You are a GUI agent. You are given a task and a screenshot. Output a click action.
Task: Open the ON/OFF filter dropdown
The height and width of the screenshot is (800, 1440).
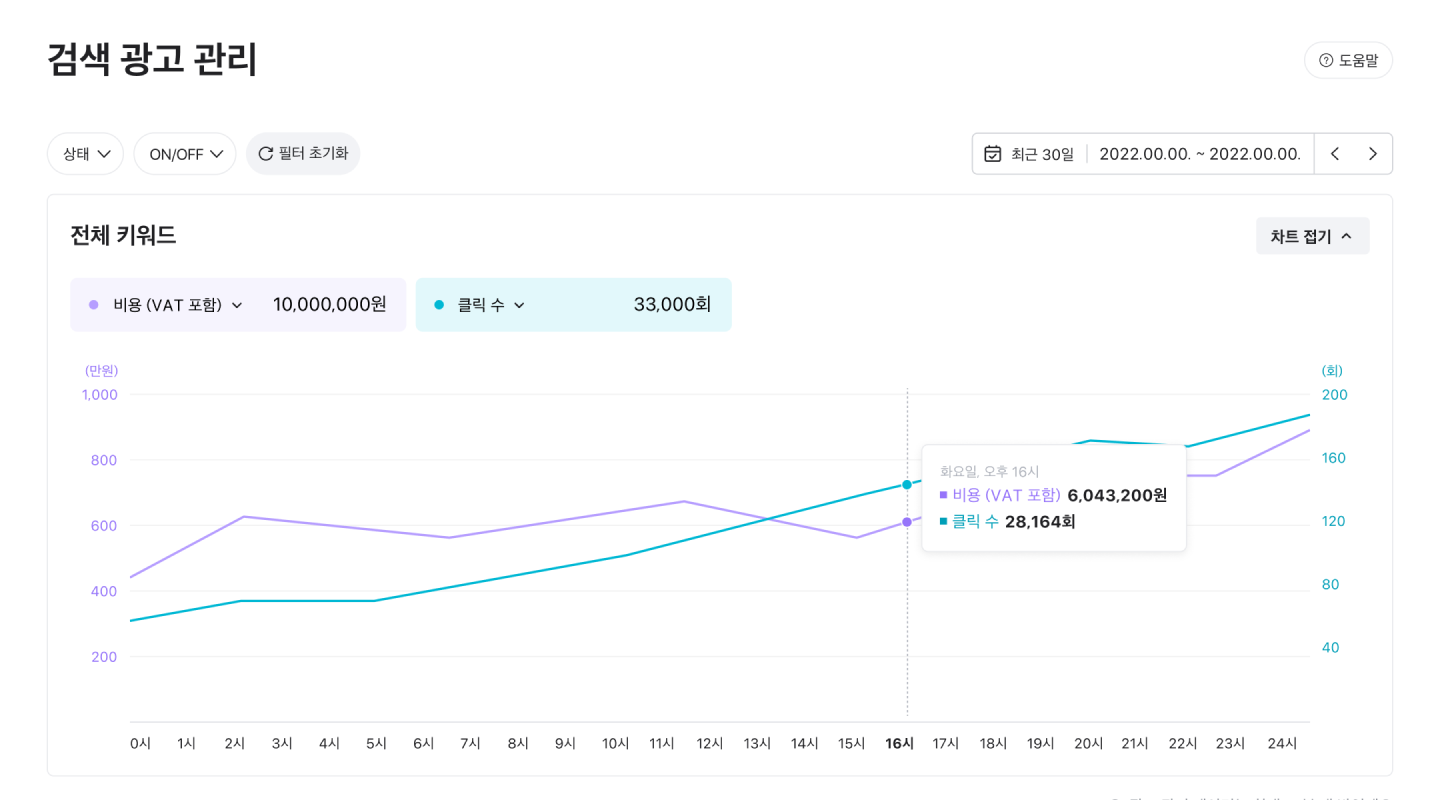[185, 154]
